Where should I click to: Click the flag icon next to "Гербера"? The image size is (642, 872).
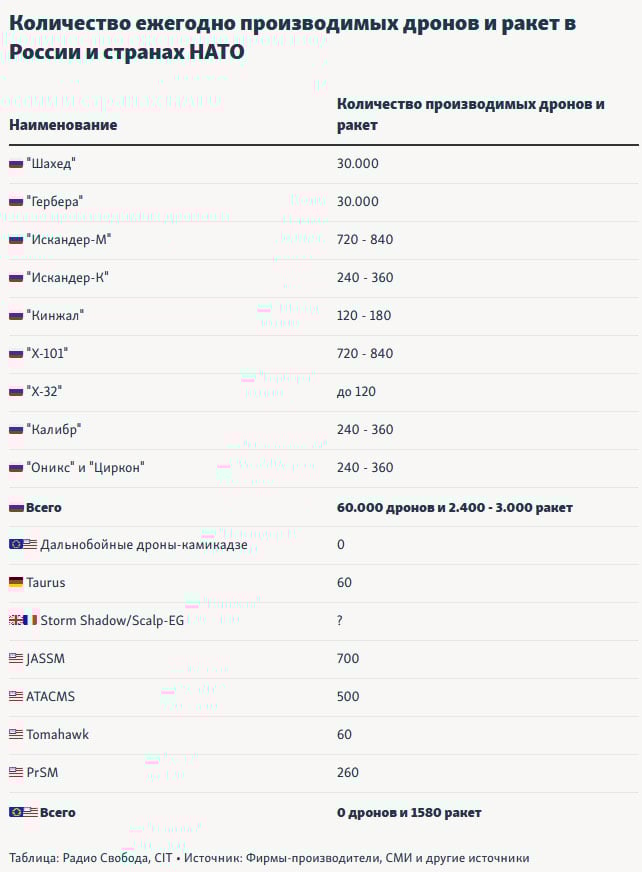[x=16, y=202]
